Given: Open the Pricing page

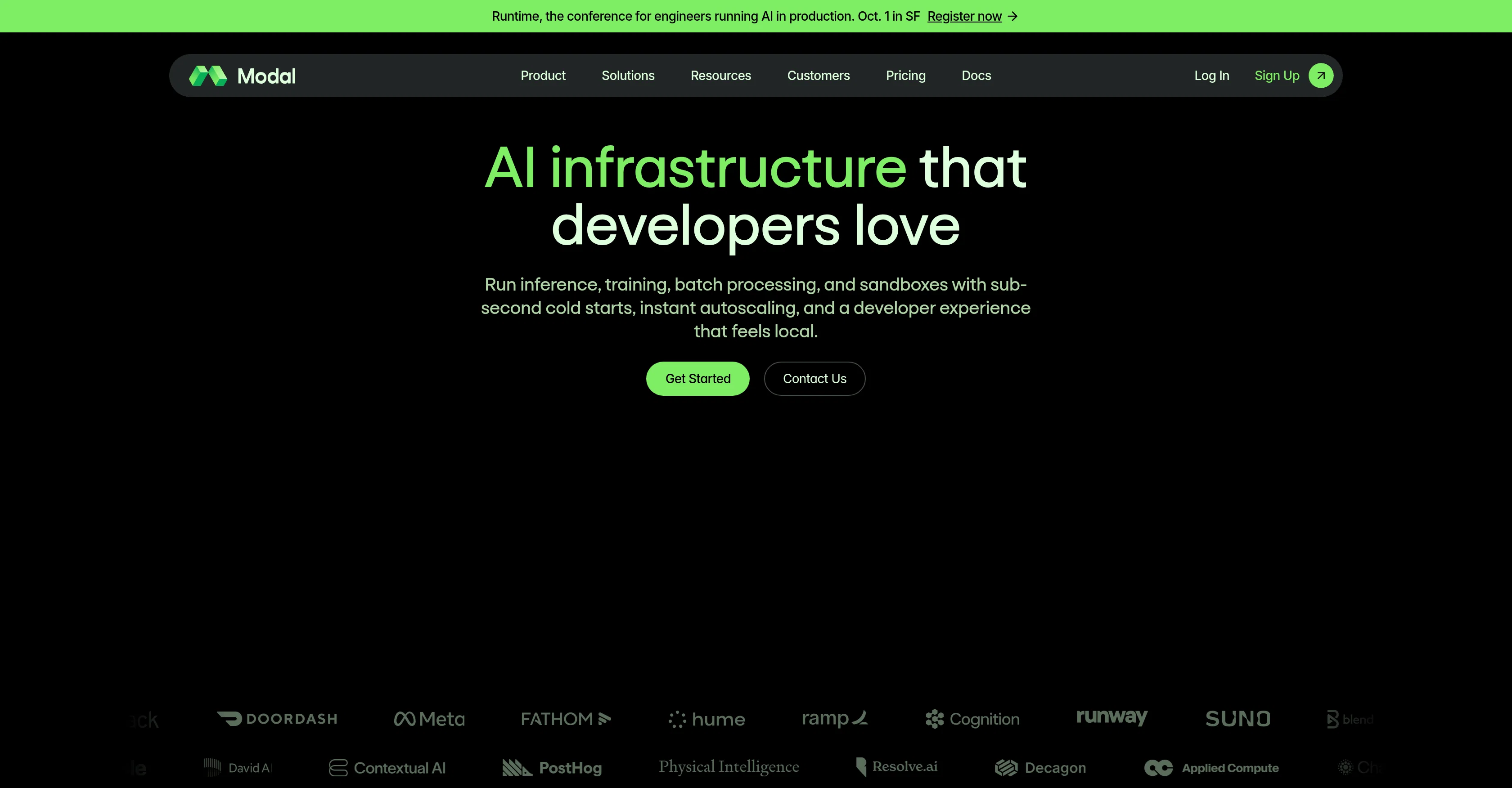Looking at the screenshot, I should 906,76.
